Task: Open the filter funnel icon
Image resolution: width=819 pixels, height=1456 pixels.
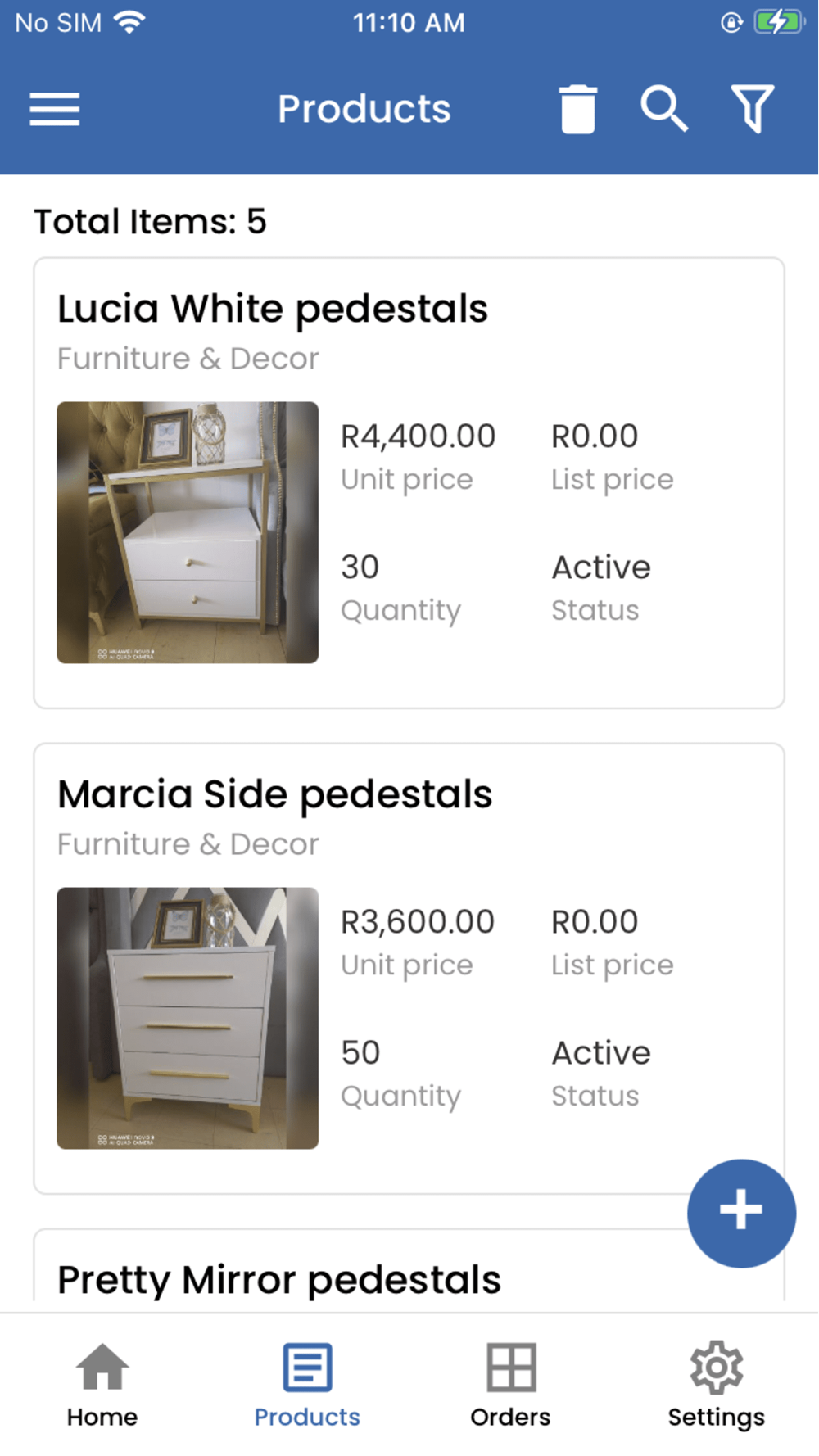Action: tap(752, 109)
